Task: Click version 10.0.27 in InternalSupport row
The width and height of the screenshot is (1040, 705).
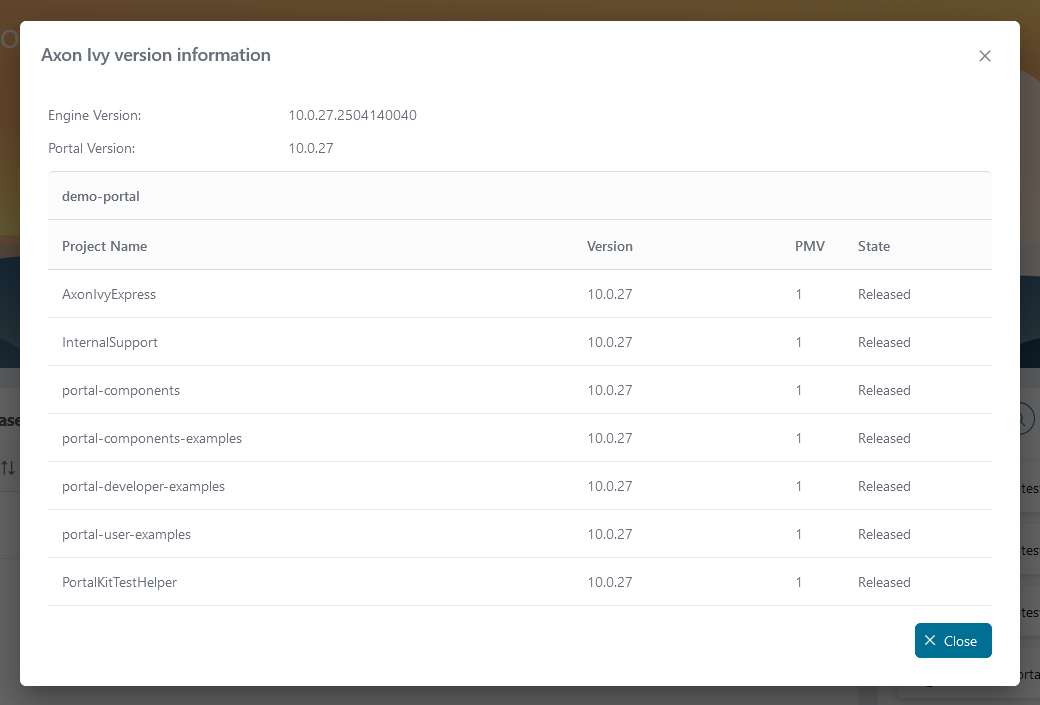Action: (x=610, y=342)
